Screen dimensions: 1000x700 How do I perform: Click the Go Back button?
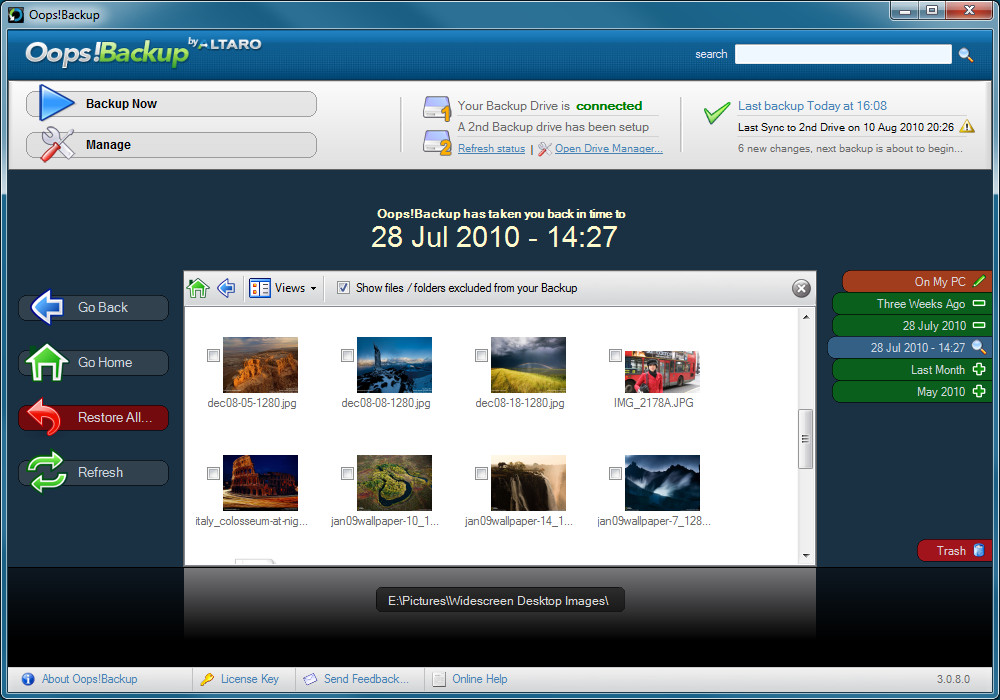(94, 307)
